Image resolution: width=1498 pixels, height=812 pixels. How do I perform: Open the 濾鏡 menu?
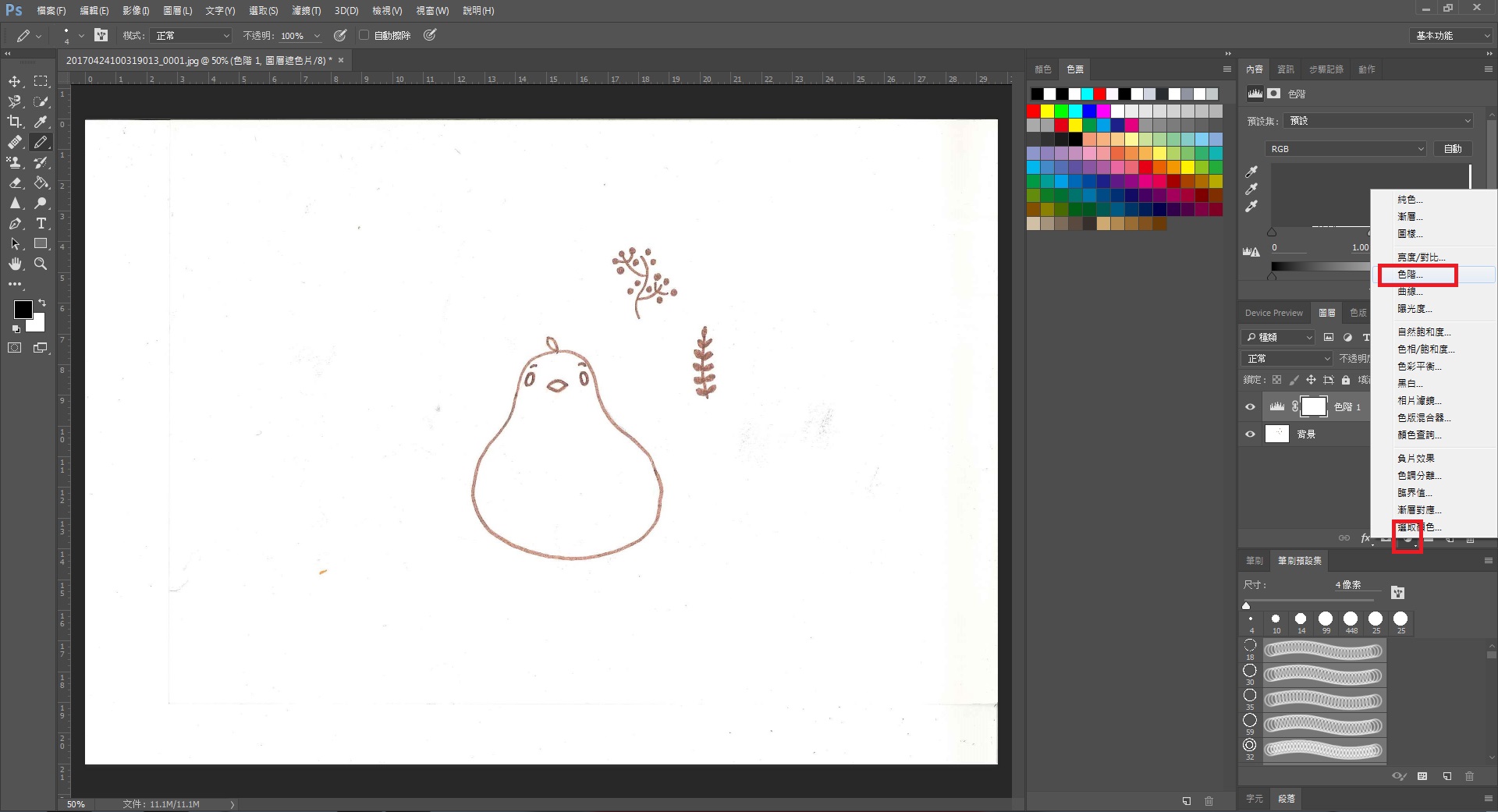306,11
